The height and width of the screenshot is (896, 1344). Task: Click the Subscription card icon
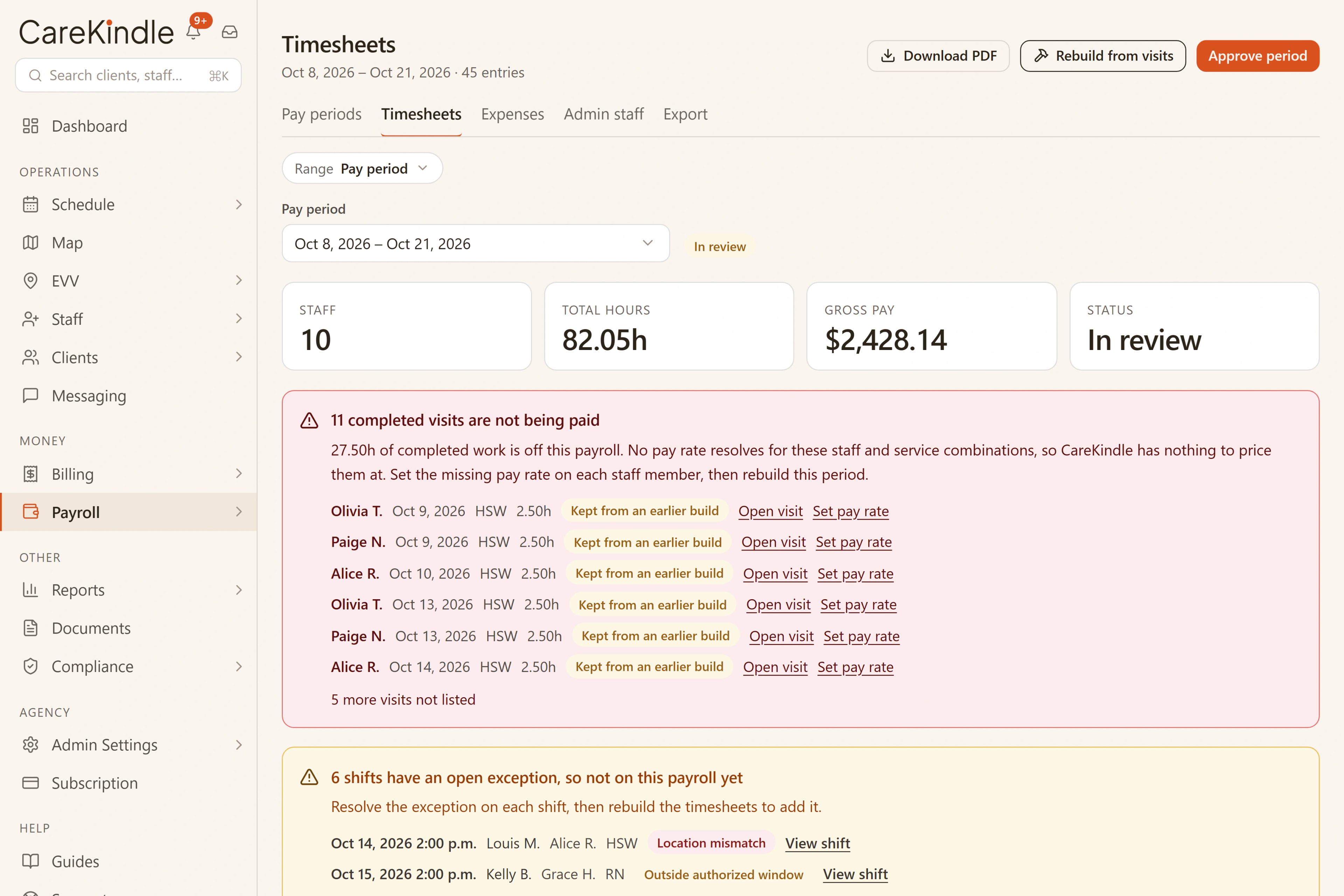coord(30,783)
